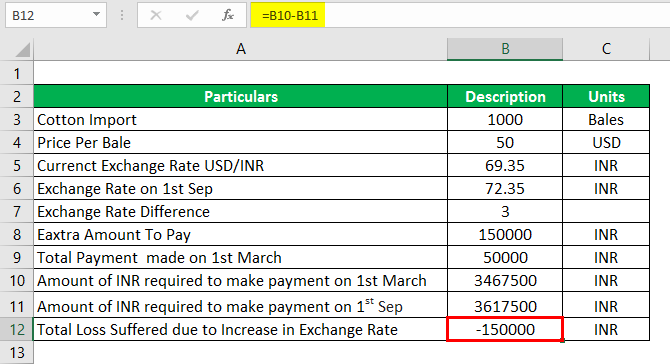Select row 1 header
The width and height of the screenshot is (670, 364).
pyautogui.click(x=17, y=73)
